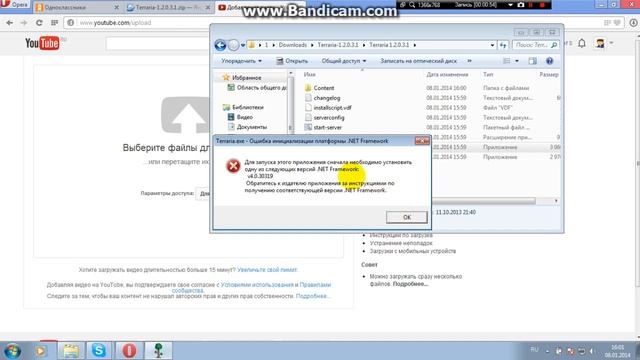Open Terraria tree icon on taskbar
Image resolution: width=640 pixels, height=360 pixels.
tap(158, 351)
